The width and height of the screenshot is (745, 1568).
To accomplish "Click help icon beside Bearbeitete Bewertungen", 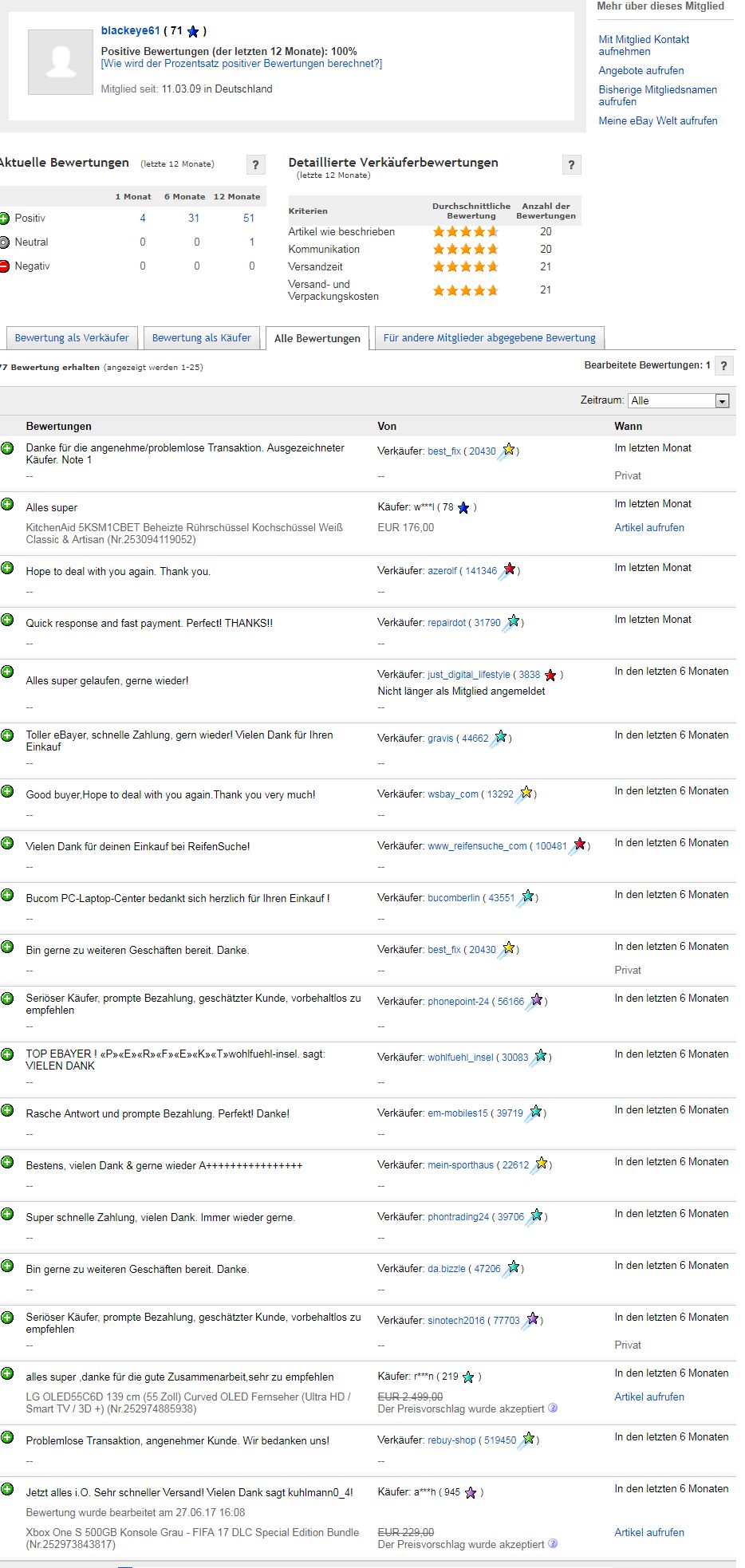I will click(723, 366).
